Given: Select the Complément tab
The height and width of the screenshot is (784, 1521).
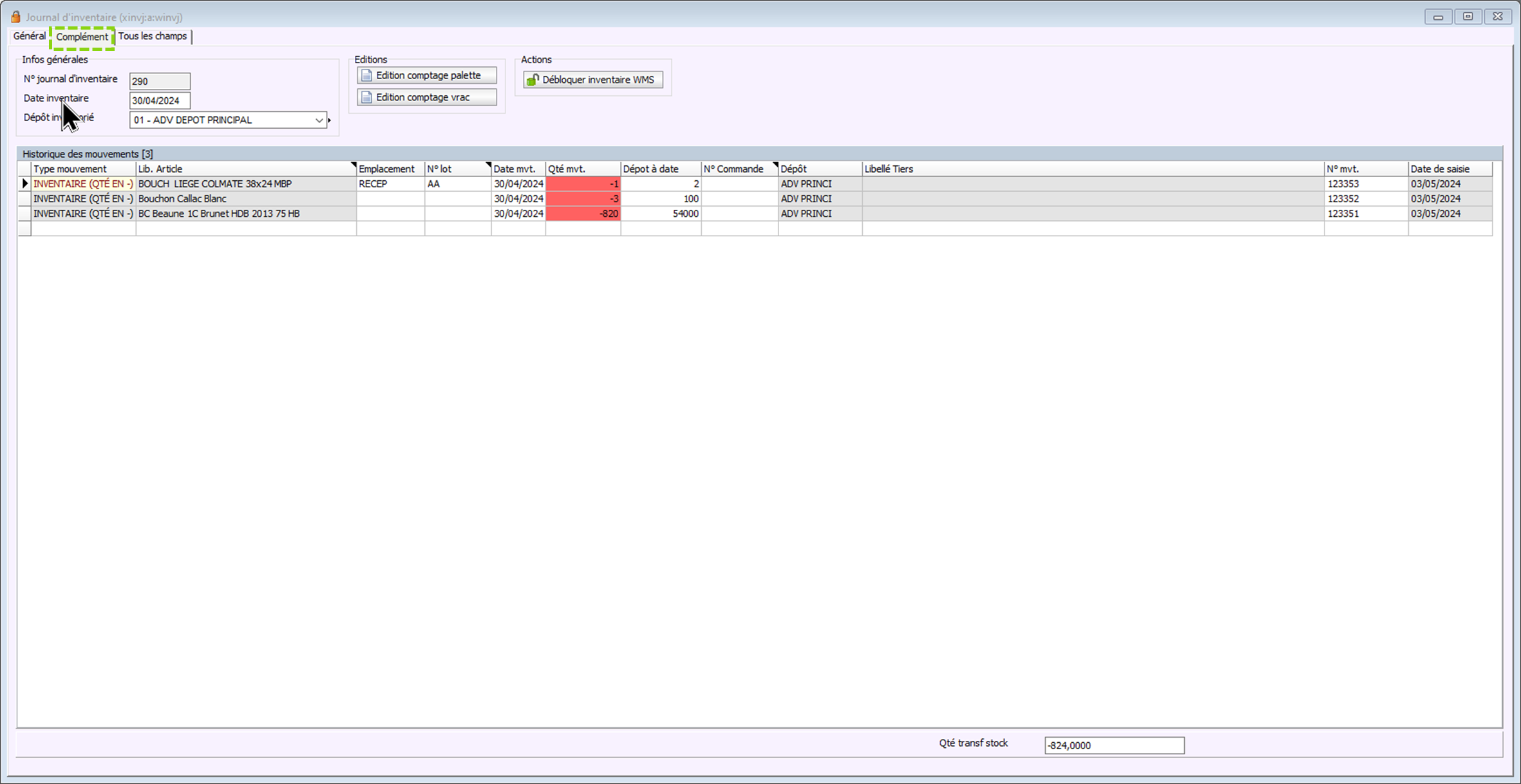Looking at the screenshot, I should click(82, 37).
